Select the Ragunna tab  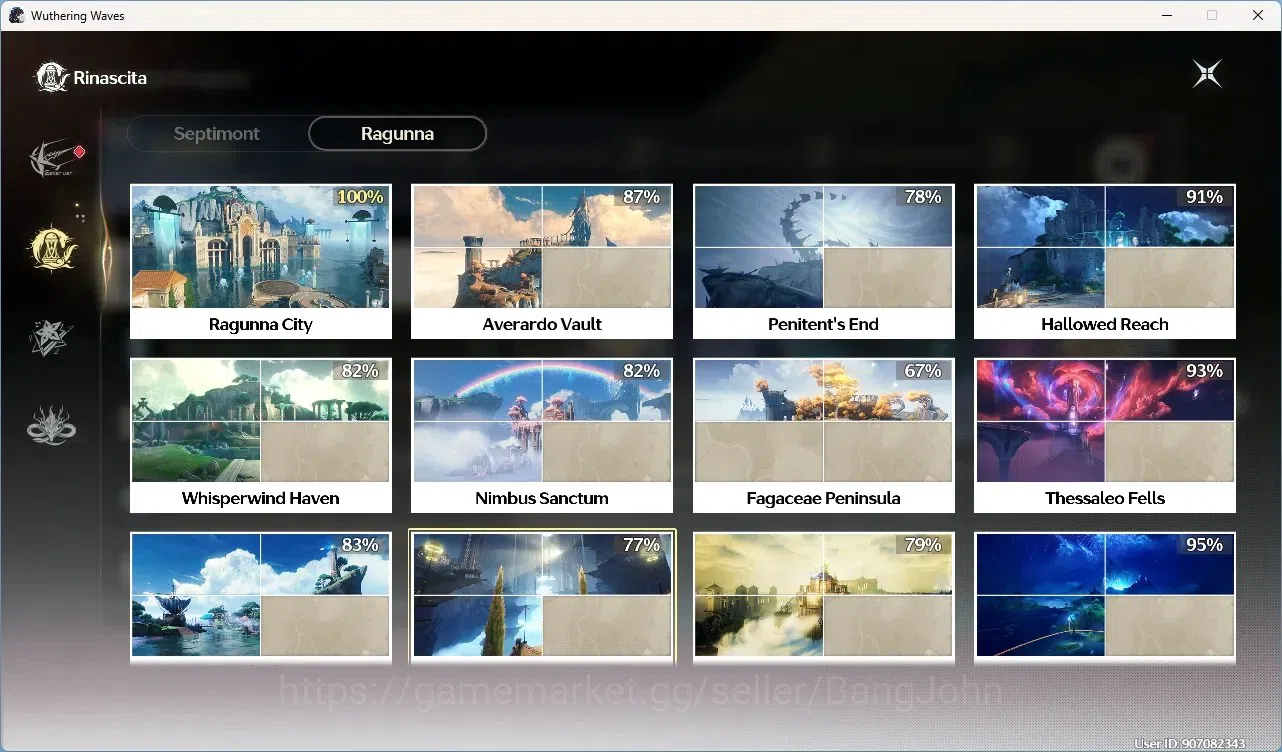tap(397, 134)
